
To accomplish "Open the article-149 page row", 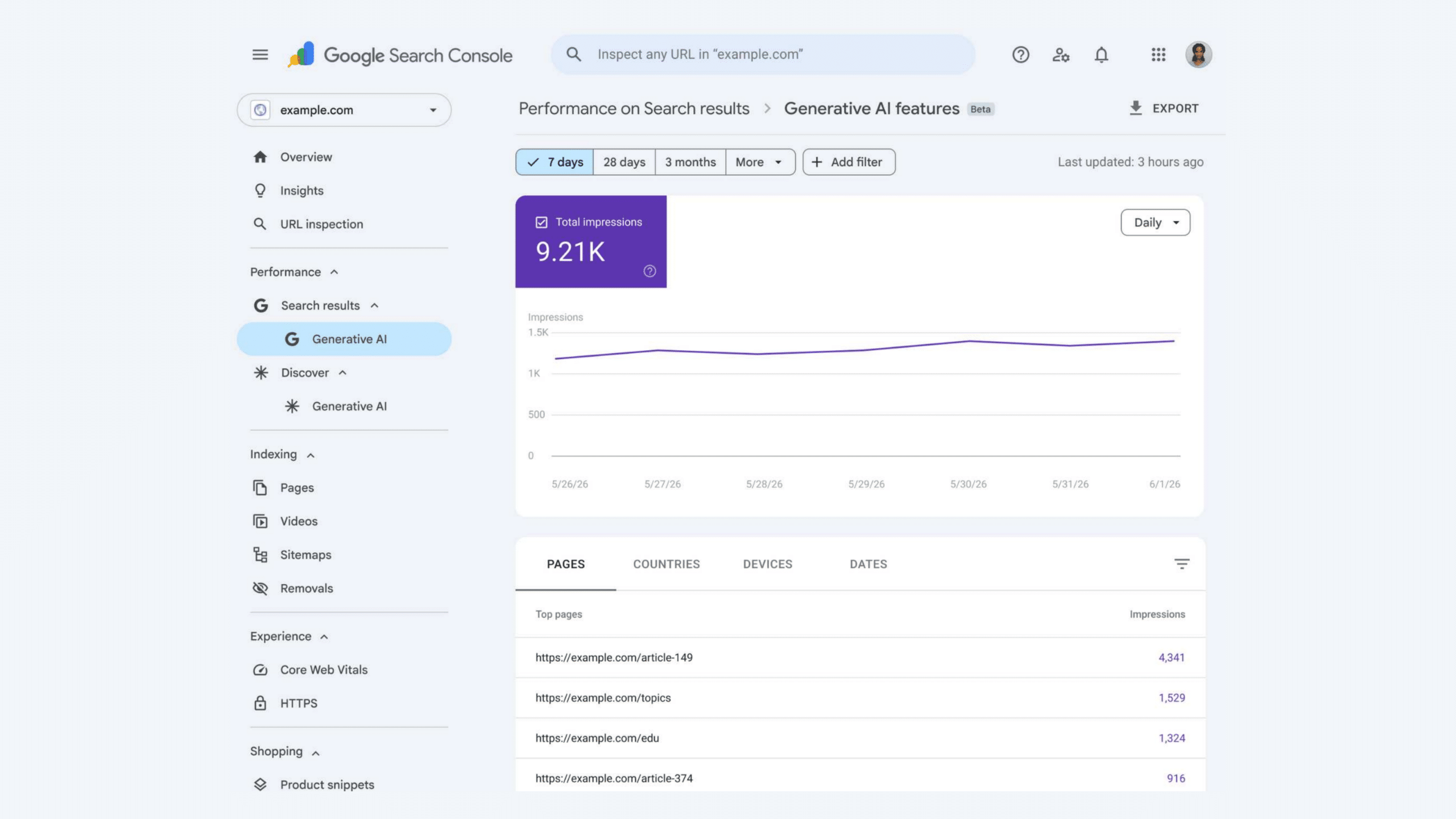I will coord(860,657).
